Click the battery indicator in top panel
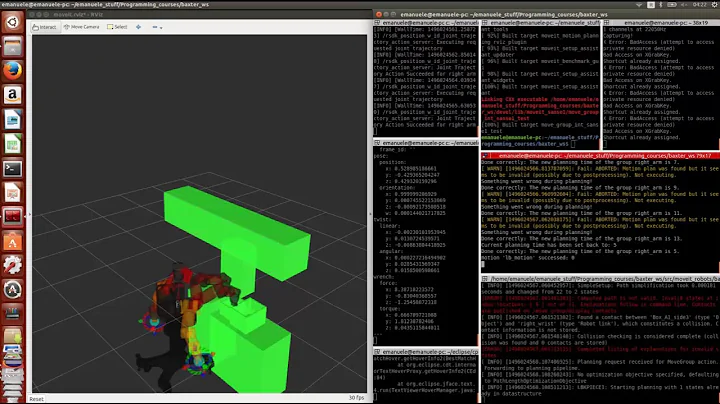The height and width of the screenshot is (404, 720). (x=672, y=4)
